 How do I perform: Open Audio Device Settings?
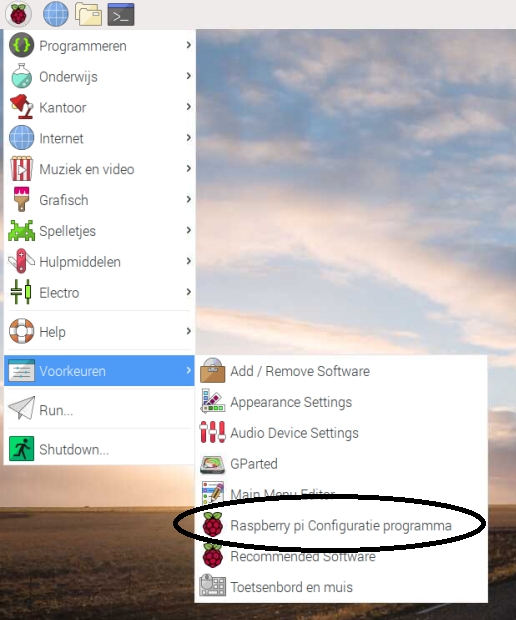tap(341, 433)
